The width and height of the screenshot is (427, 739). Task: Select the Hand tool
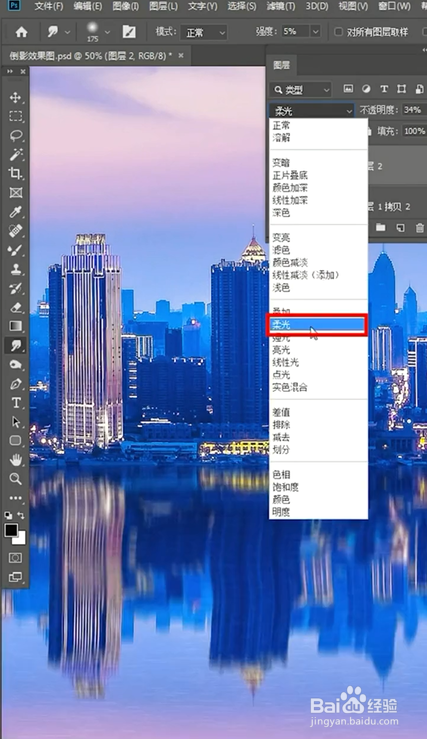[x=16, y=460]
